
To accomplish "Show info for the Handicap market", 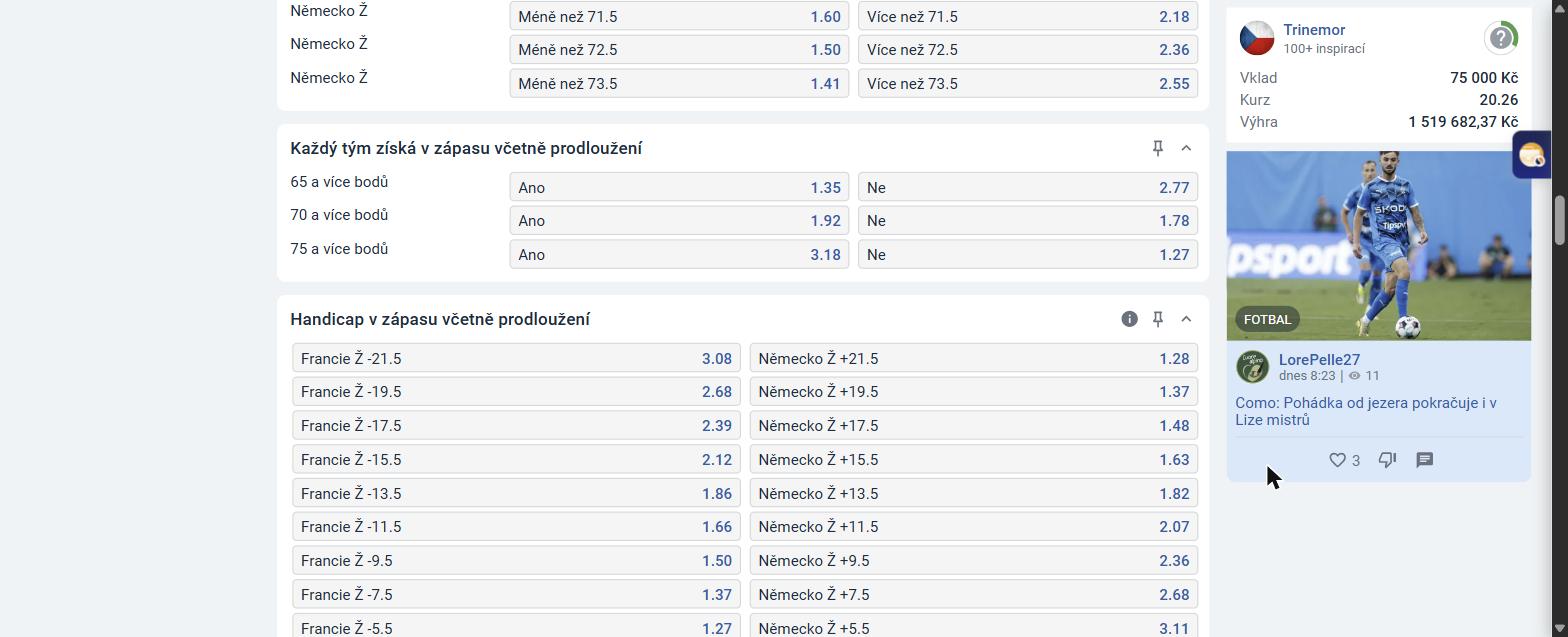I will (1129, 319).
